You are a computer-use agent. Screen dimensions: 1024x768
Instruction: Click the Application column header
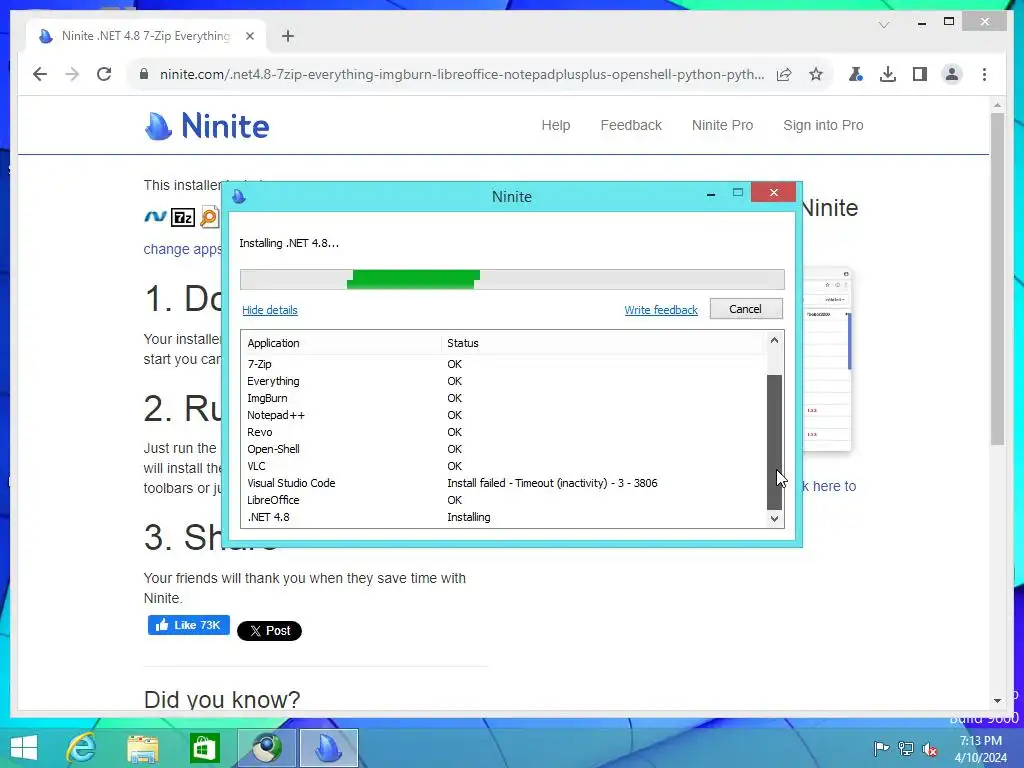(341, 343)
